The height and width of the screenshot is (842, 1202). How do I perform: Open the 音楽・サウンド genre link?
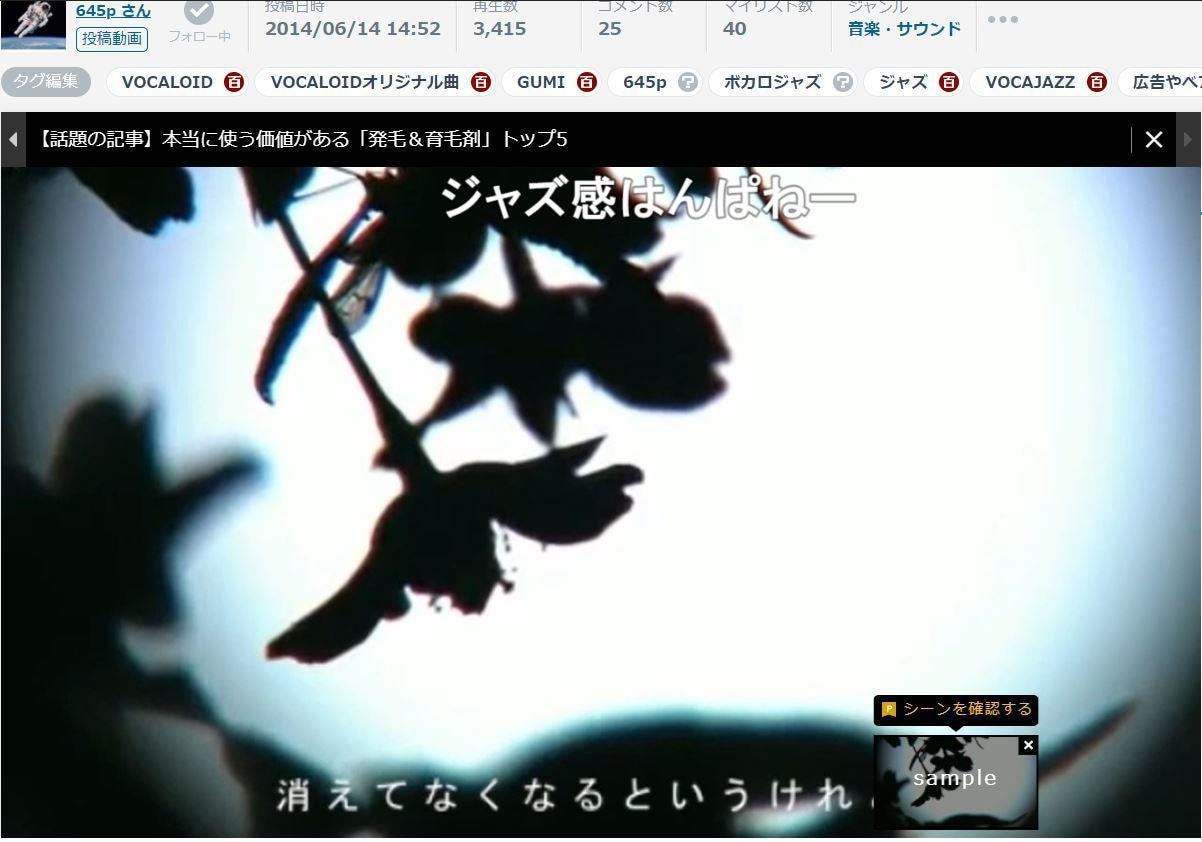click(x=904, y=29)
